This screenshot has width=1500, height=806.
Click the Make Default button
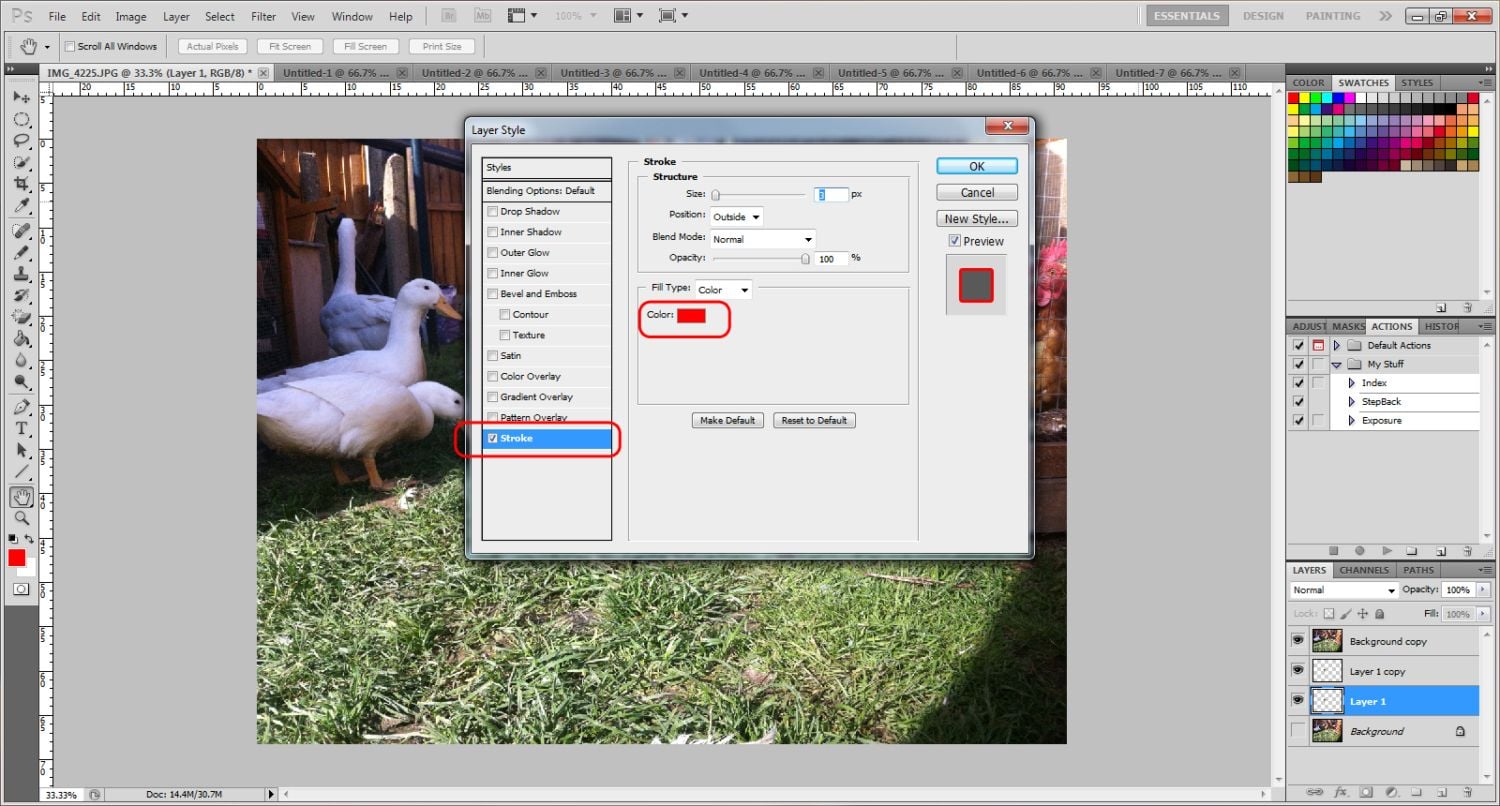click(x=727, y=421)
